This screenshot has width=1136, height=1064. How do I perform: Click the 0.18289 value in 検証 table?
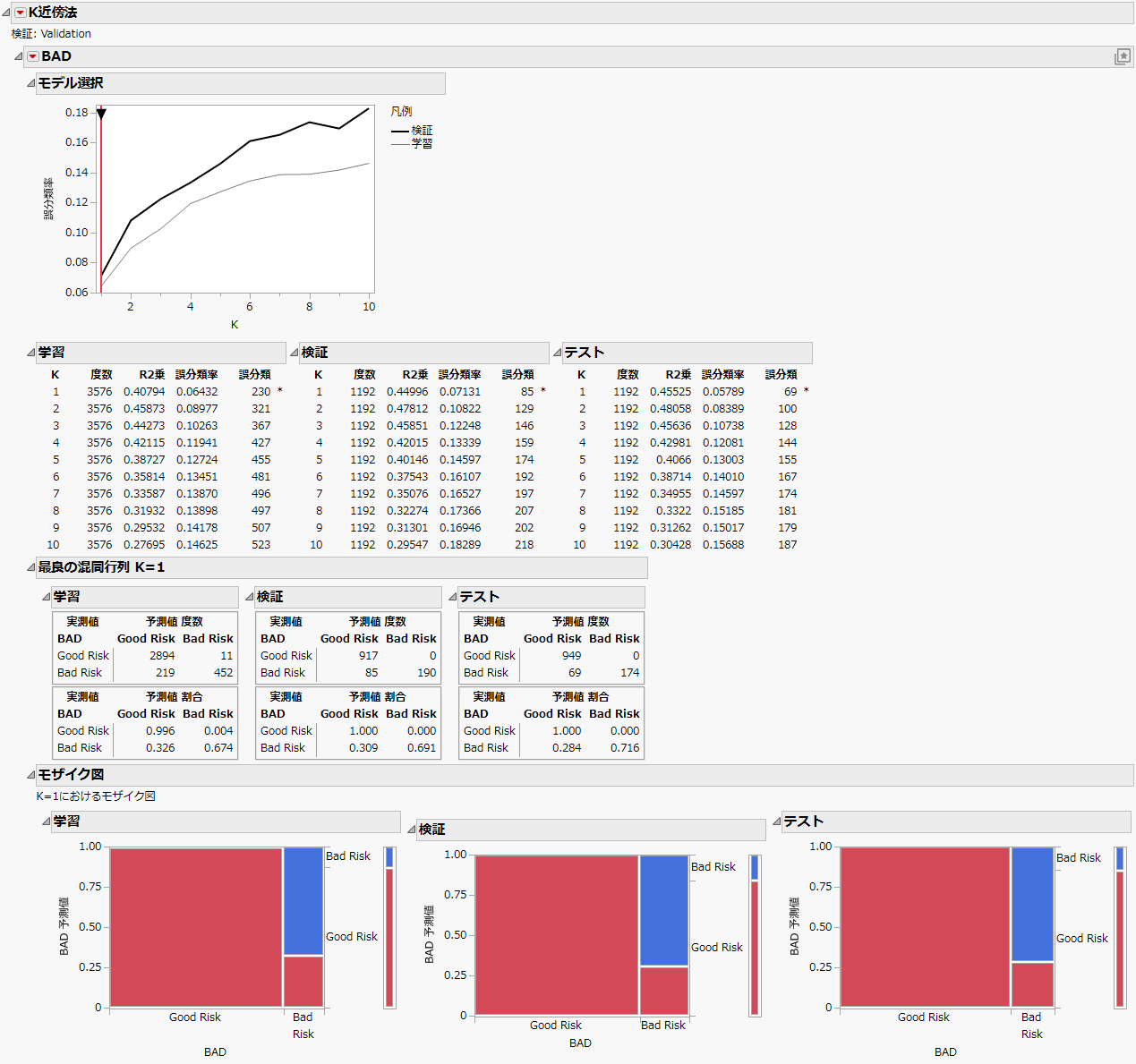(x=460, y=545)
